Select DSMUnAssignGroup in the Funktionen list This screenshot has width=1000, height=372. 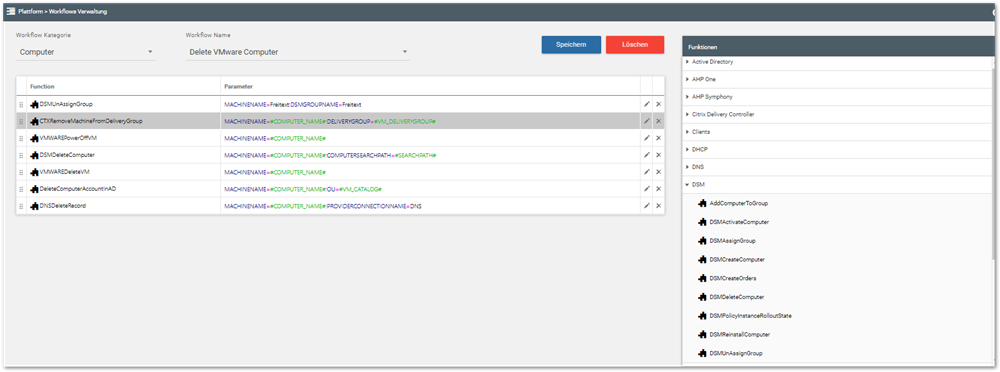[736, 353]
